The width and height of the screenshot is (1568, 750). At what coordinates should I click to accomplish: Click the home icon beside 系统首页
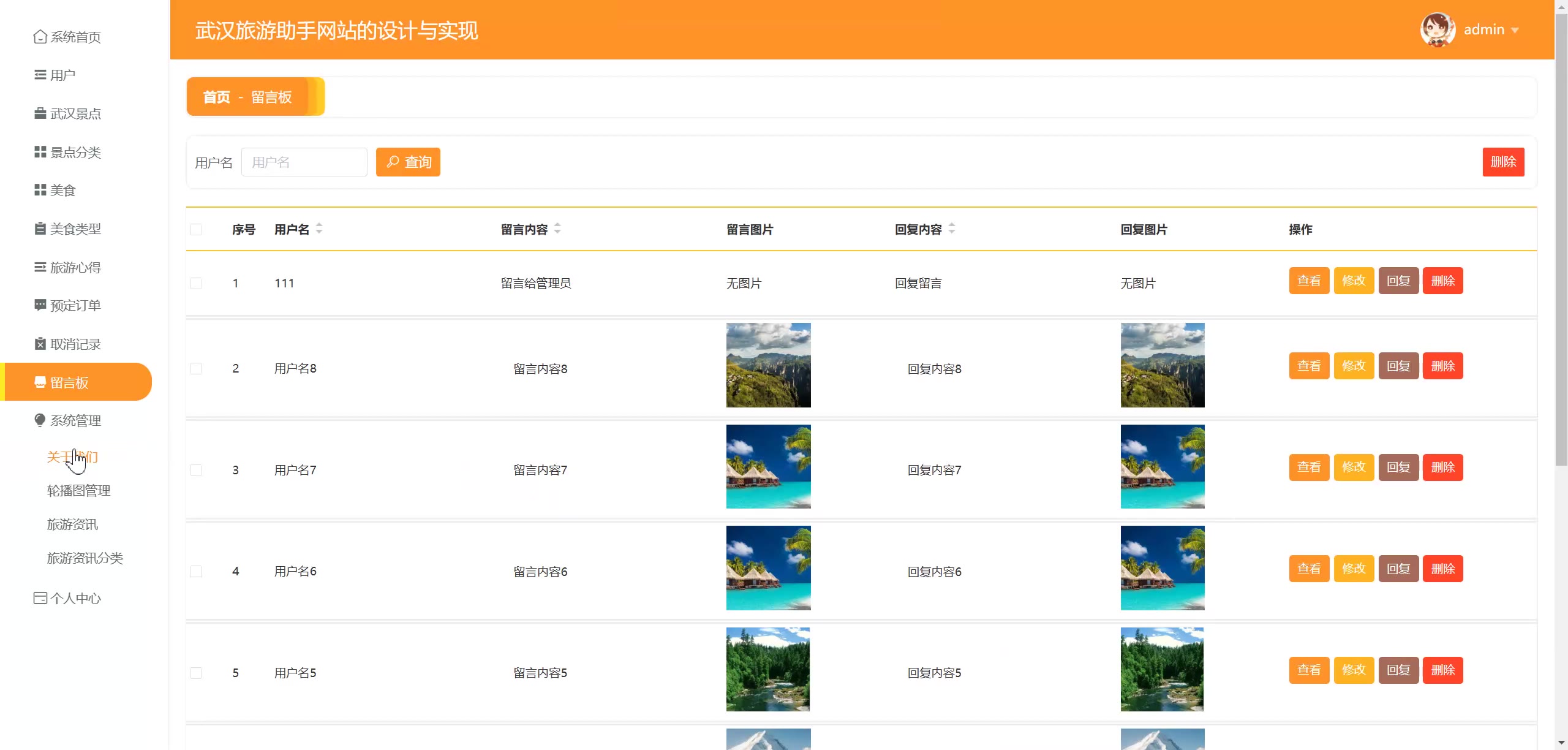click(40, 37)
